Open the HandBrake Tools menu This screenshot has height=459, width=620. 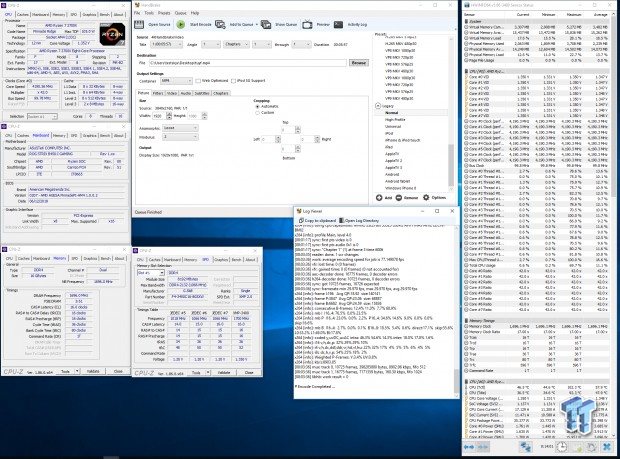(x=149, y=13)
